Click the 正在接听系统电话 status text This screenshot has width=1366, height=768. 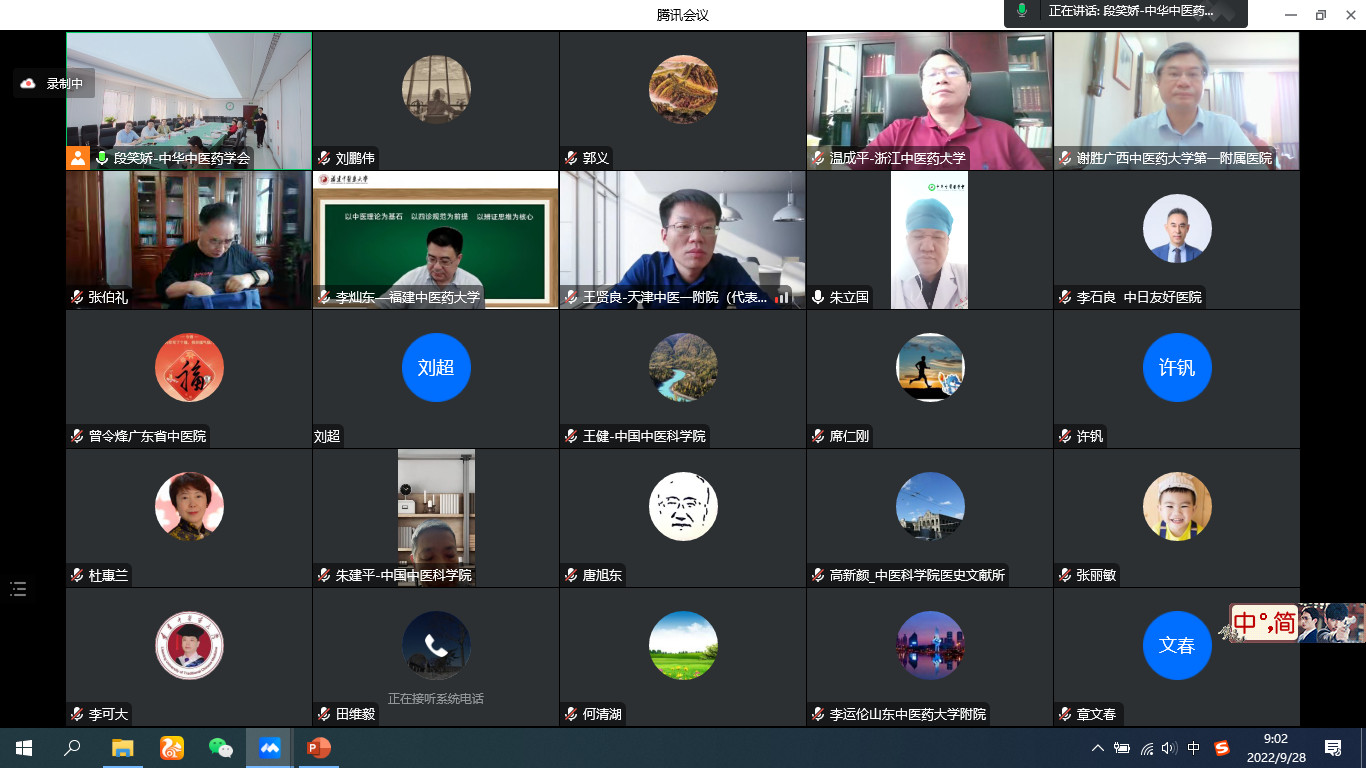pos(436,698)
